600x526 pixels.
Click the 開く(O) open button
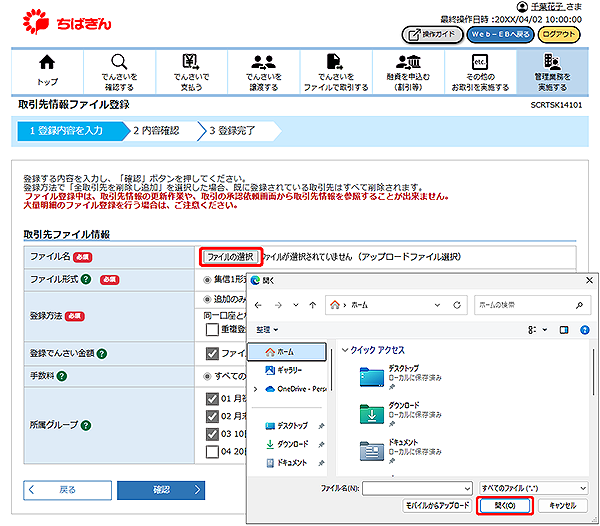coord(505,506)
